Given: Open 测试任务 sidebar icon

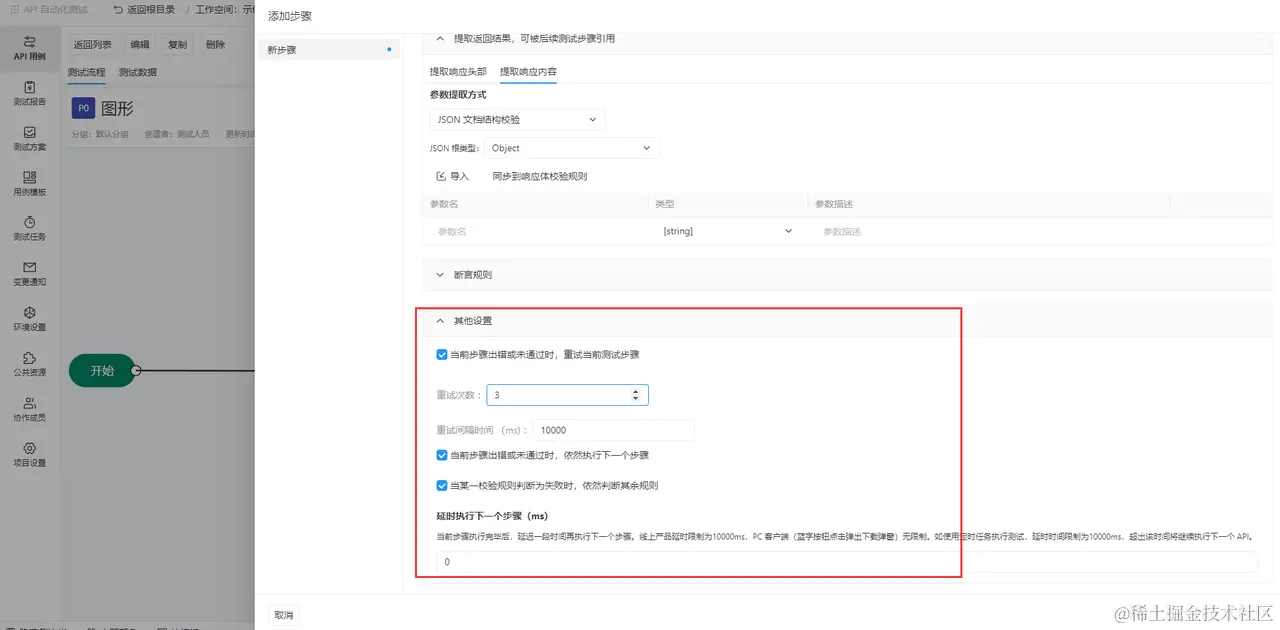Looking at the screenshot, I should point(30,228).
